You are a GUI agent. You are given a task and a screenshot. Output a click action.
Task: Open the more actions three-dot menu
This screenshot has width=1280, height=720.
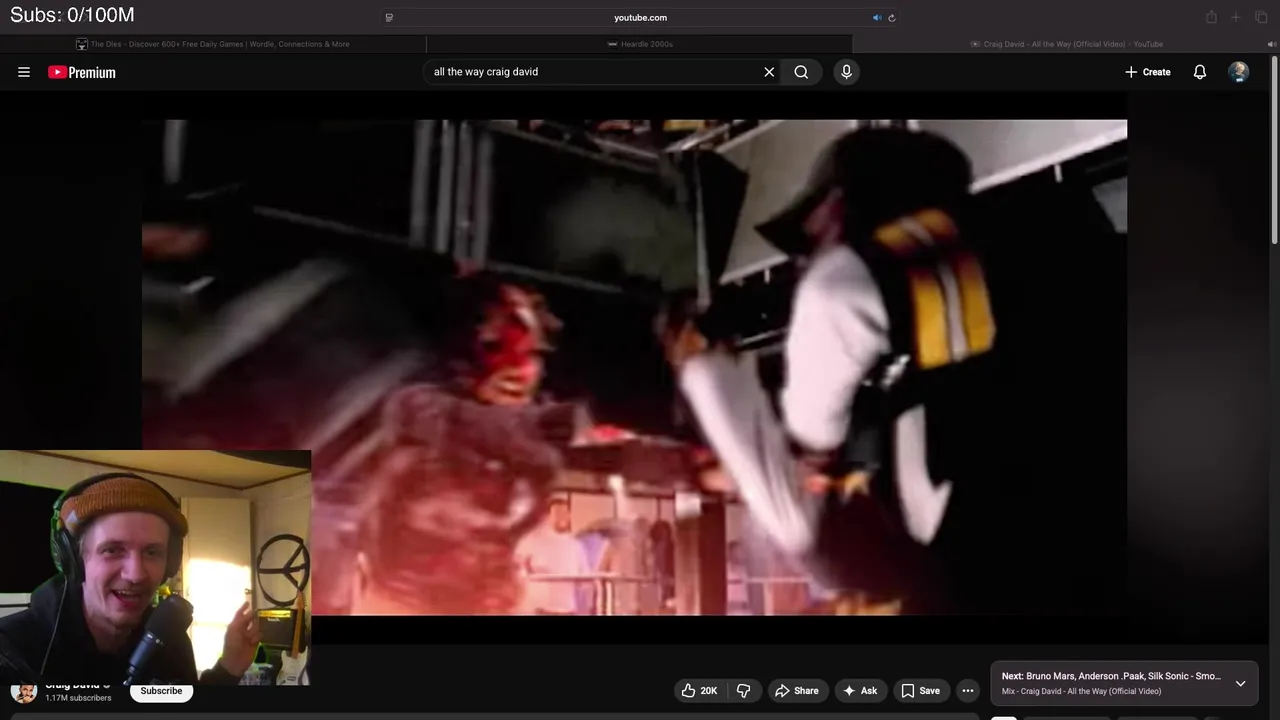[967, 691]
